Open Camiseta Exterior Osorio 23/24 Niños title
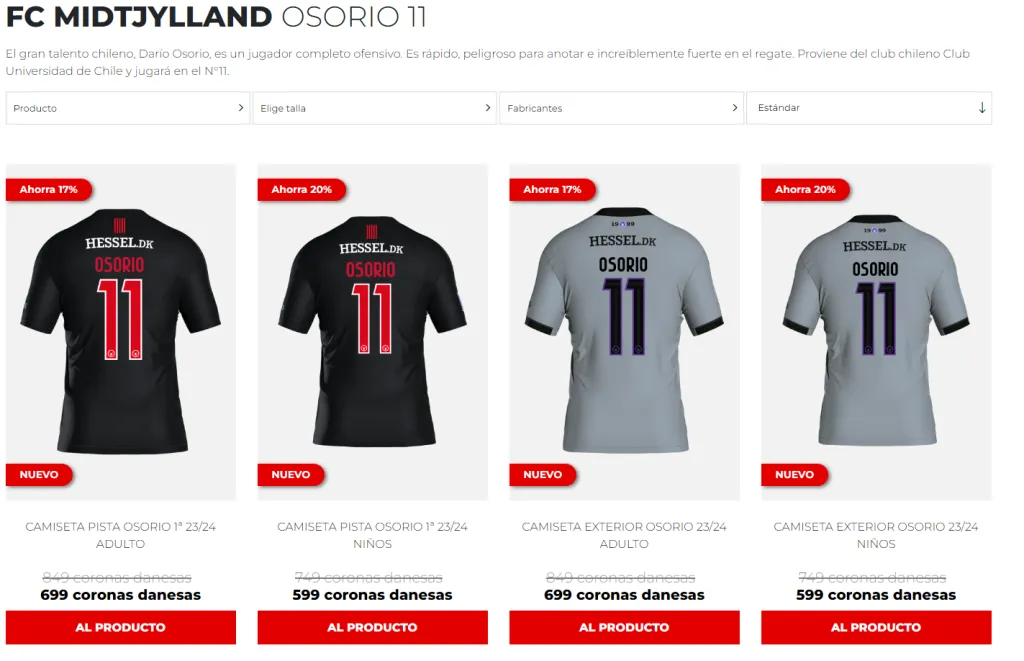 tap(876, 535)
